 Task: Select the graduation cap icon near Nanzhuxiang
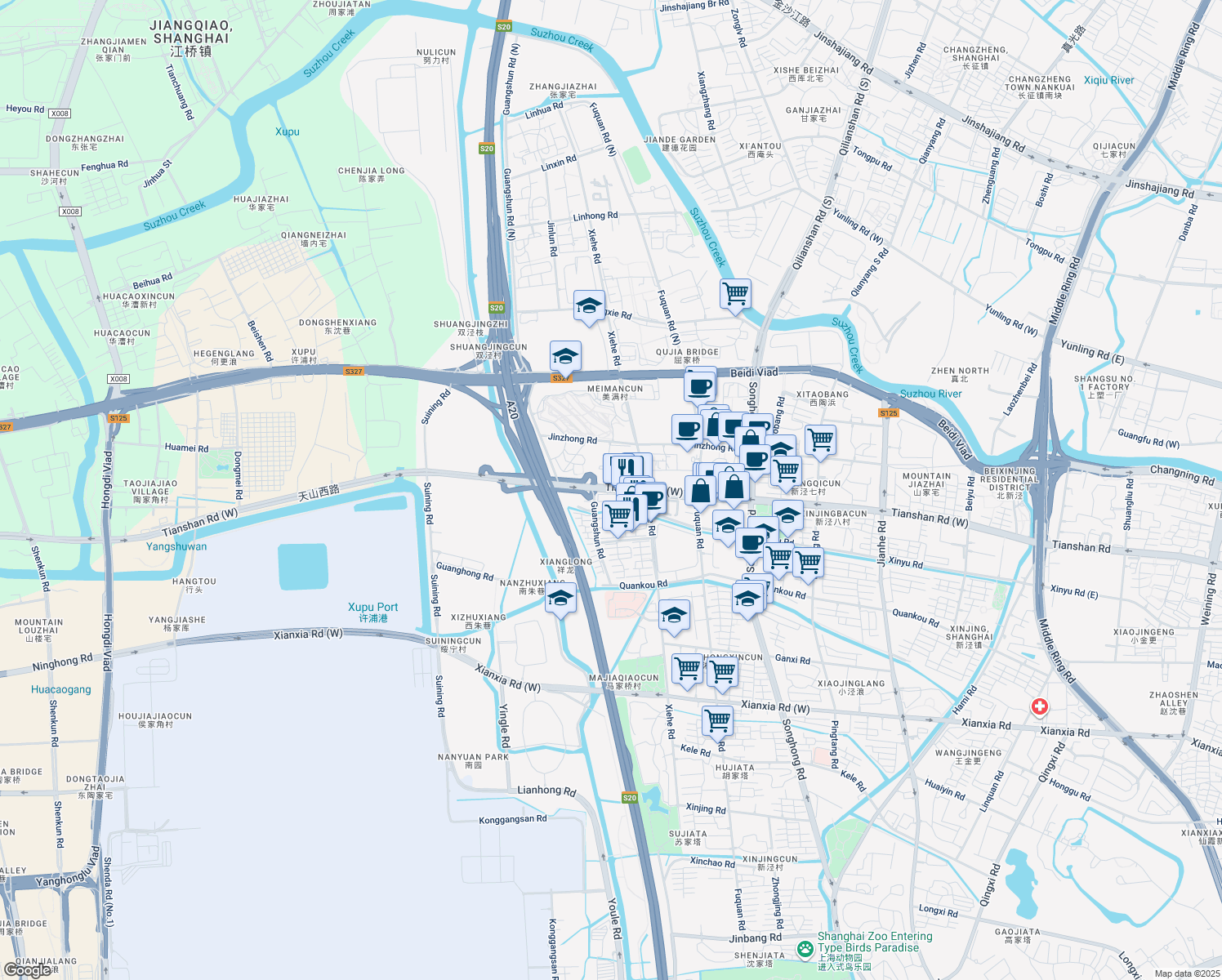(561, 599)
